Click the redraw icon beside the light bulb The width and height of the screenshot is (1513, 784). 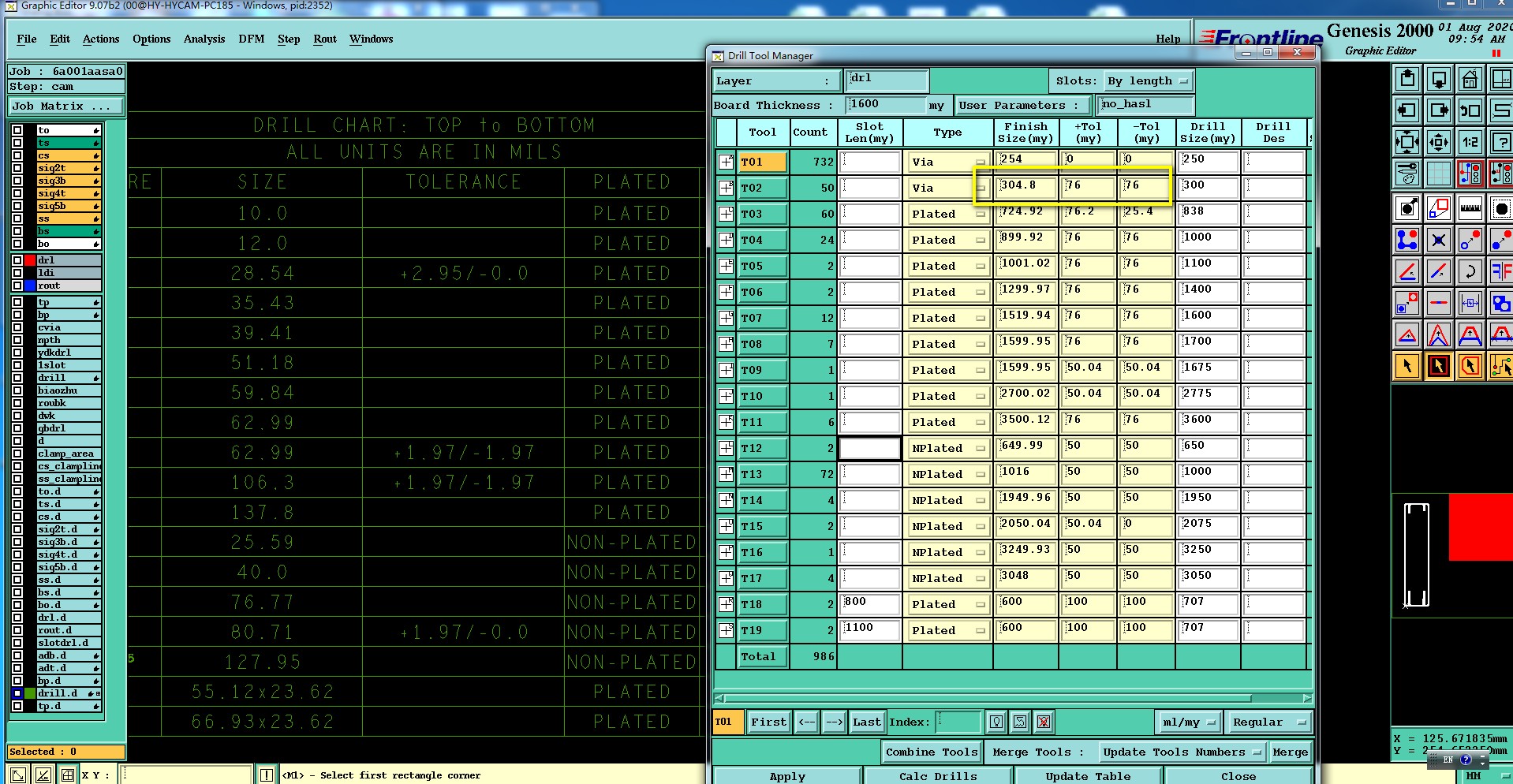click(1020, 722)
